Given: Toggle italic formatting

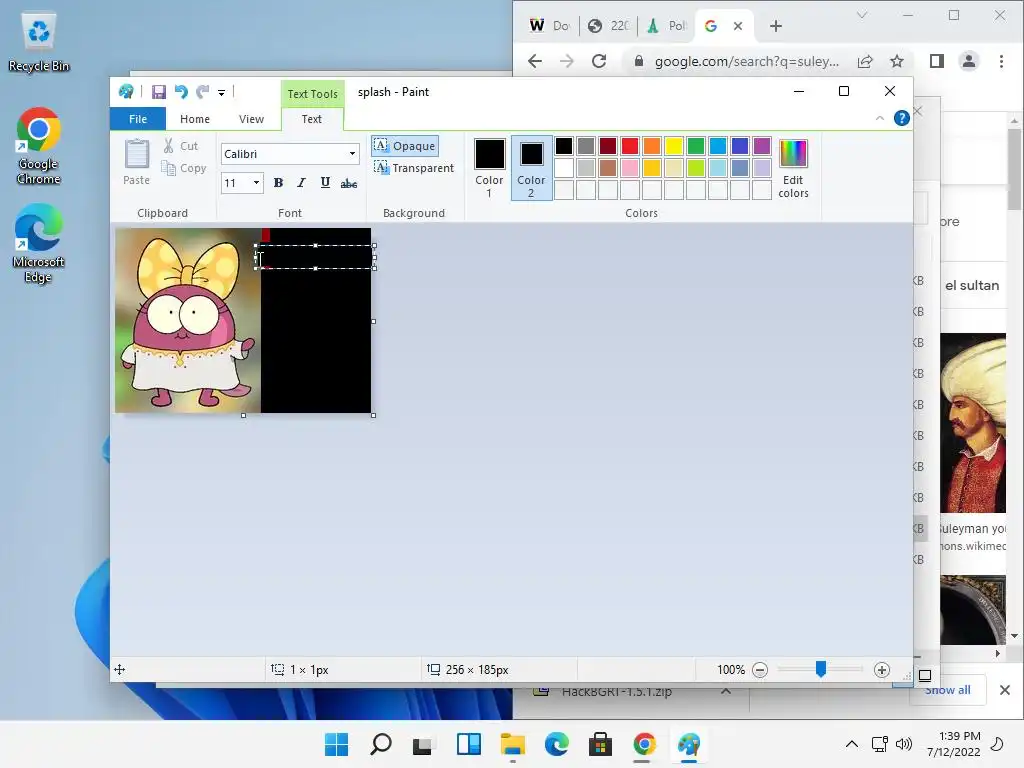Looking at the screenshot, I should [301, 183].
